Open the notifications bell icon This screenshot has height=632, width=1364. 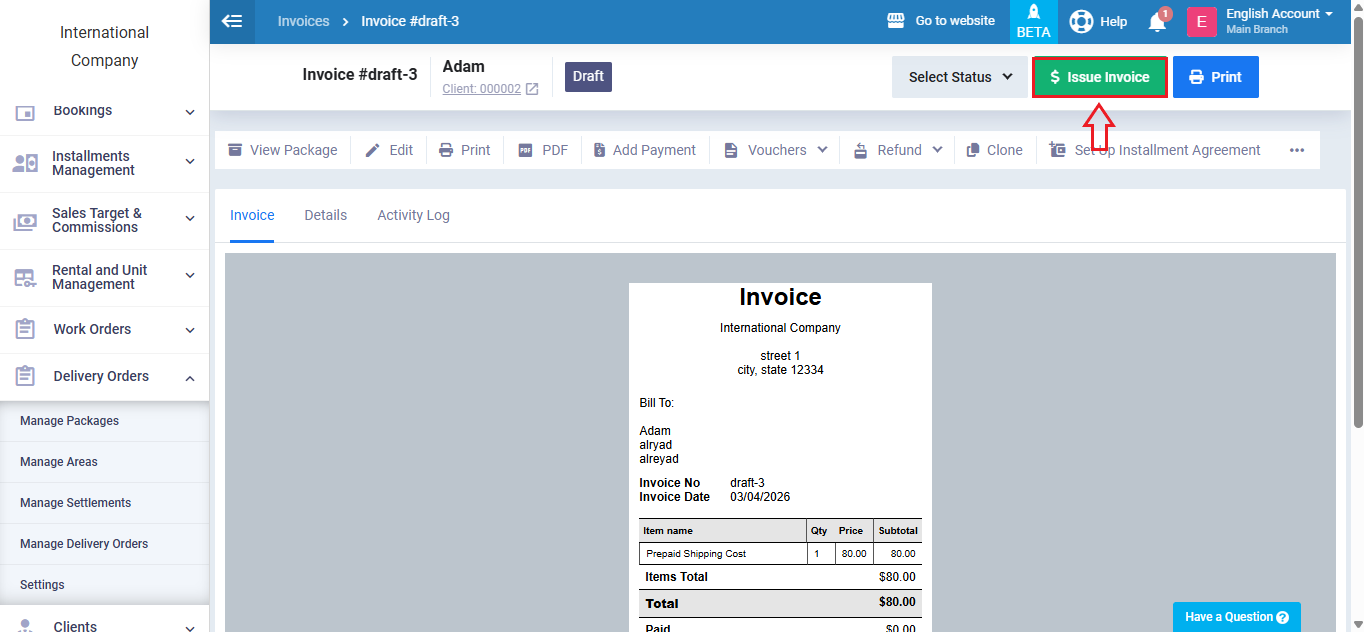(x=1157, y=22)
